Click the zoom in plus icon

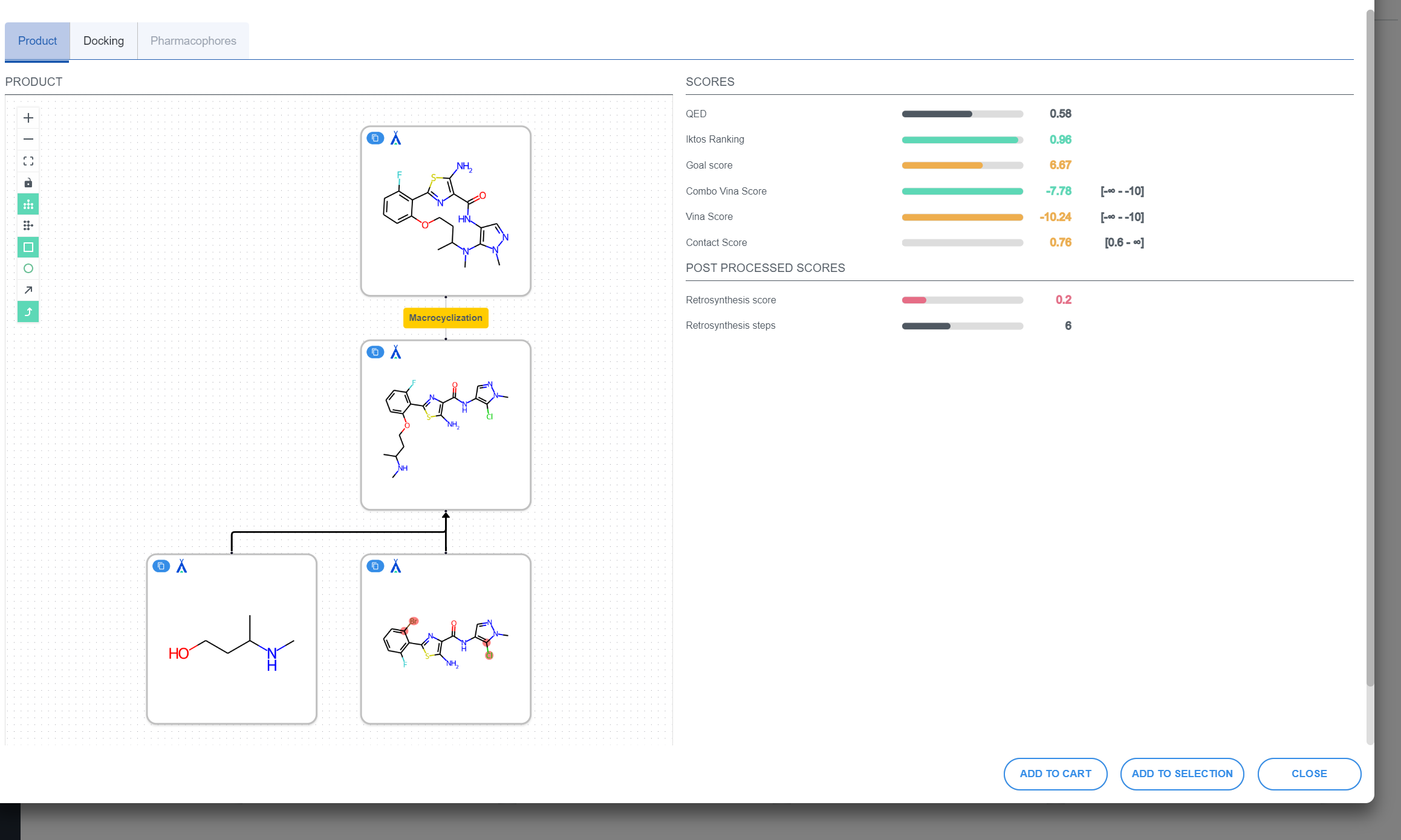(28, 118)
